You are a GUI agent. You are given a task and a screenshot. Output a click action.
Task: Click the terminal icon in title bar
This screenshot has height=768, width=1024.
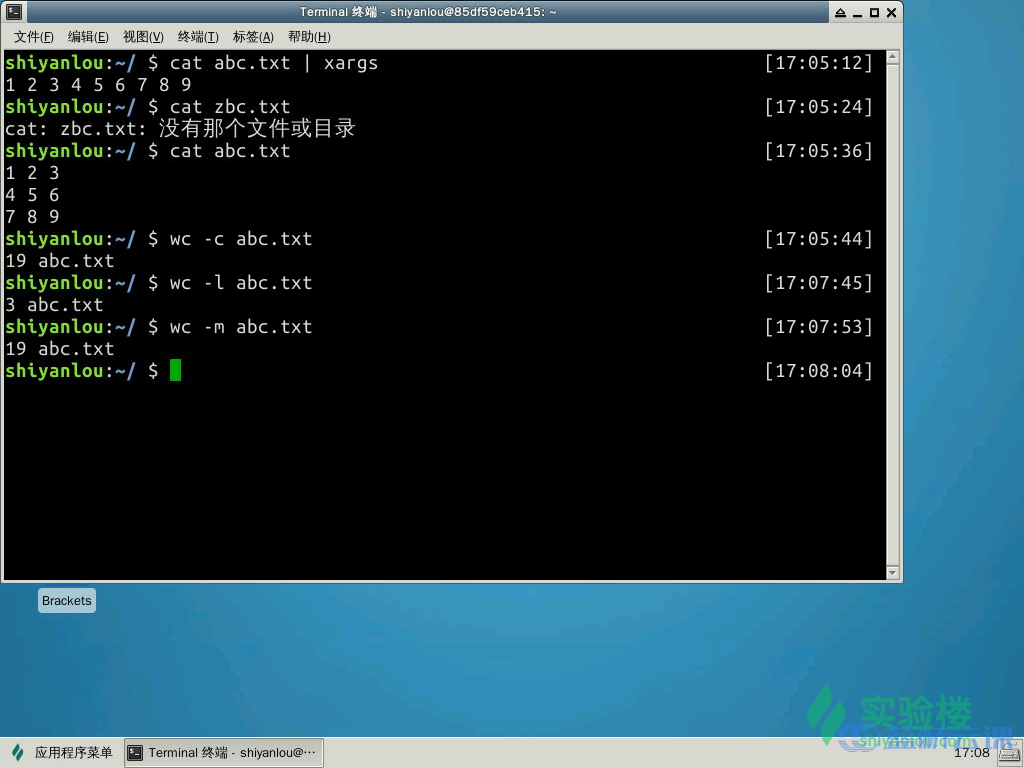pyautogui.click(x=14, y=11)
